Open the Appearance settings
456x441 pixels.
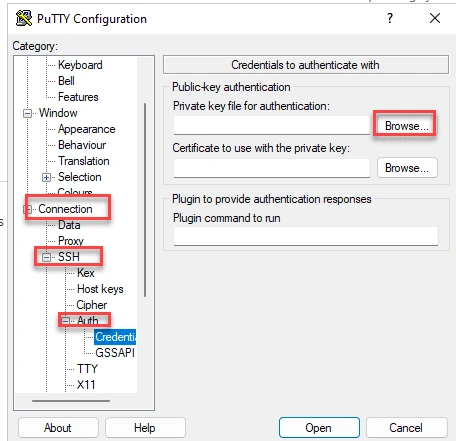pyautogui.click(x=86, y=129)
